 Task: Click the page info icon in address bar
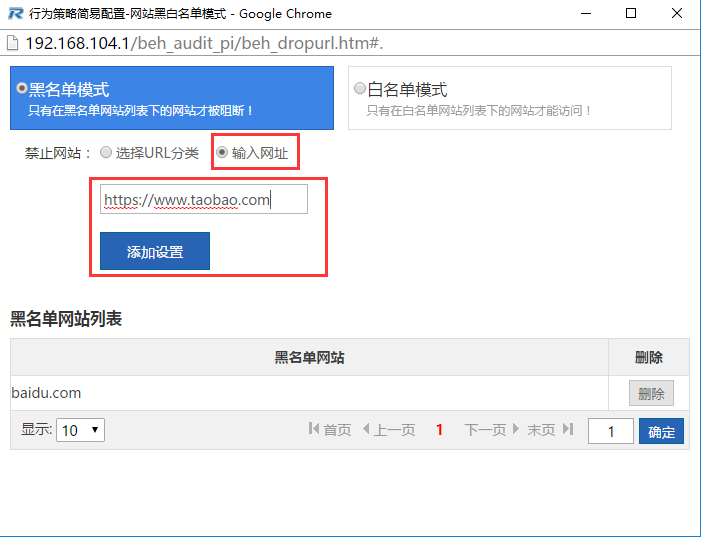point(13,44)
